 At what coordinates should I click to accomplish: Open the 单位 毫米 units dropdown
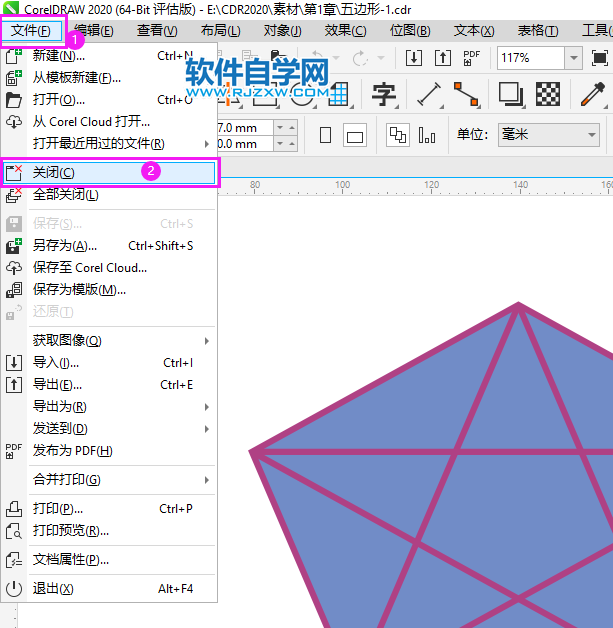(x=549, y=135)
